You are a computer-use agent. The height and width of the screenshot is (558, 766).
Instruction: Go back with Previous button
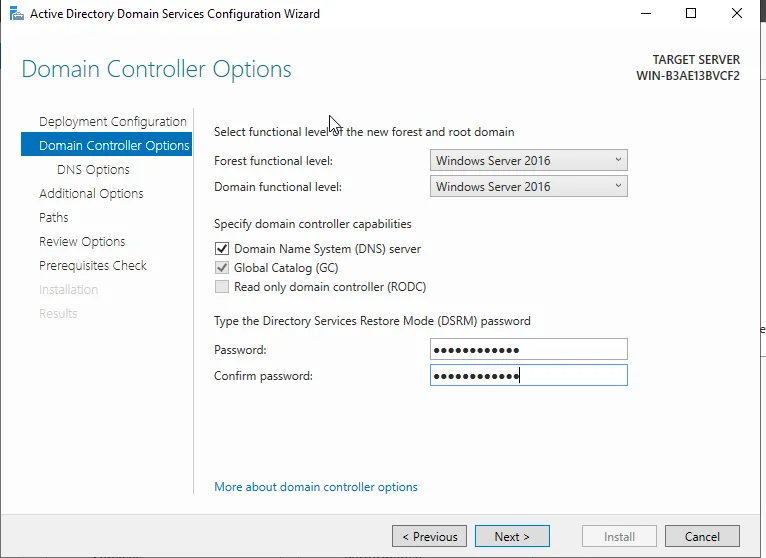coord(429,537)
